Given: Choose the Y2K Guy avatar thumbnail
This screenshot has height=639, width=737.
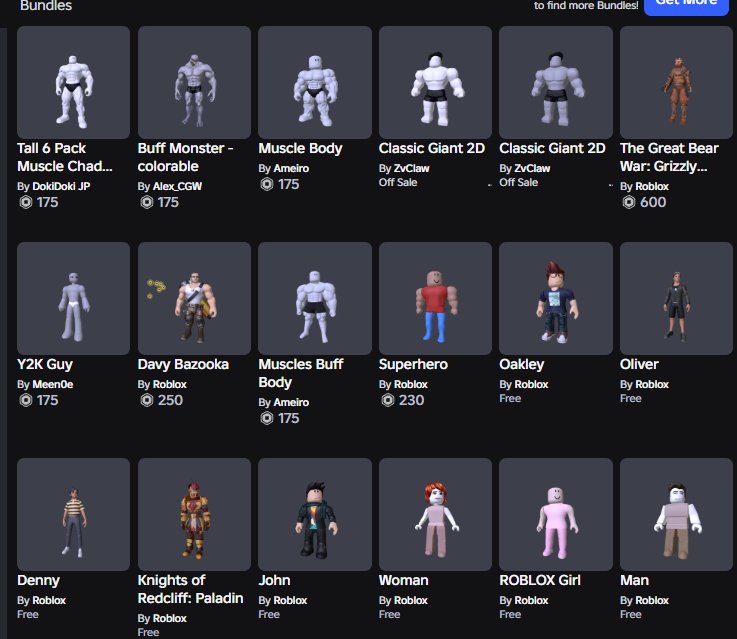Looking at the screenshot, I should [73, 298].
